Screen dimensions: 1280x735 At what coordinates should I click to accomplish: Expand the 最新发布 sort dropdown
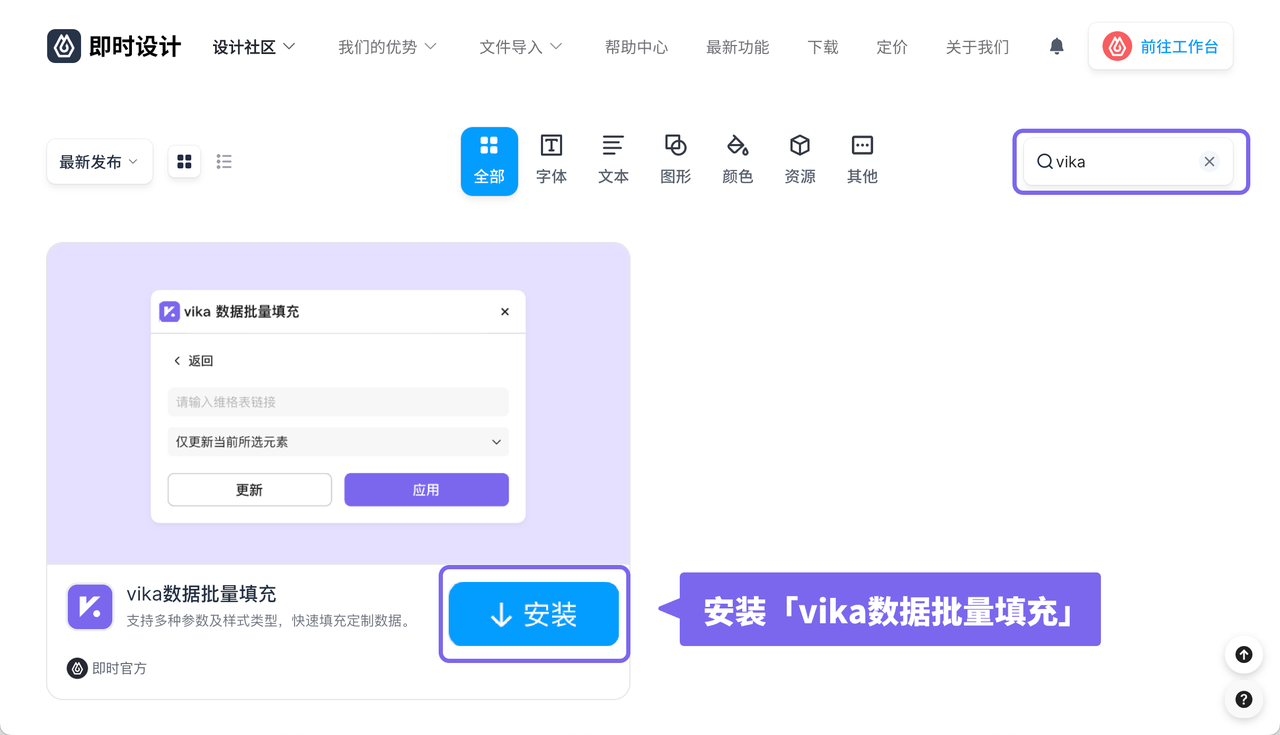coord(99,162)
